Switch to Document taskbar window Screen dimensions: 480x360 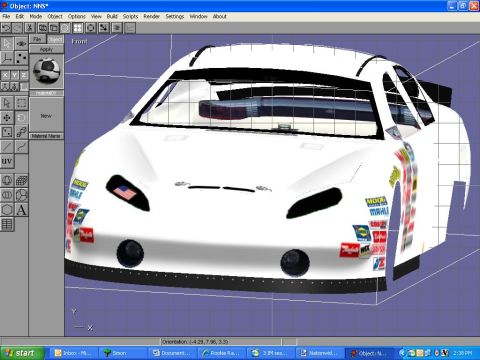coord(172,353)
